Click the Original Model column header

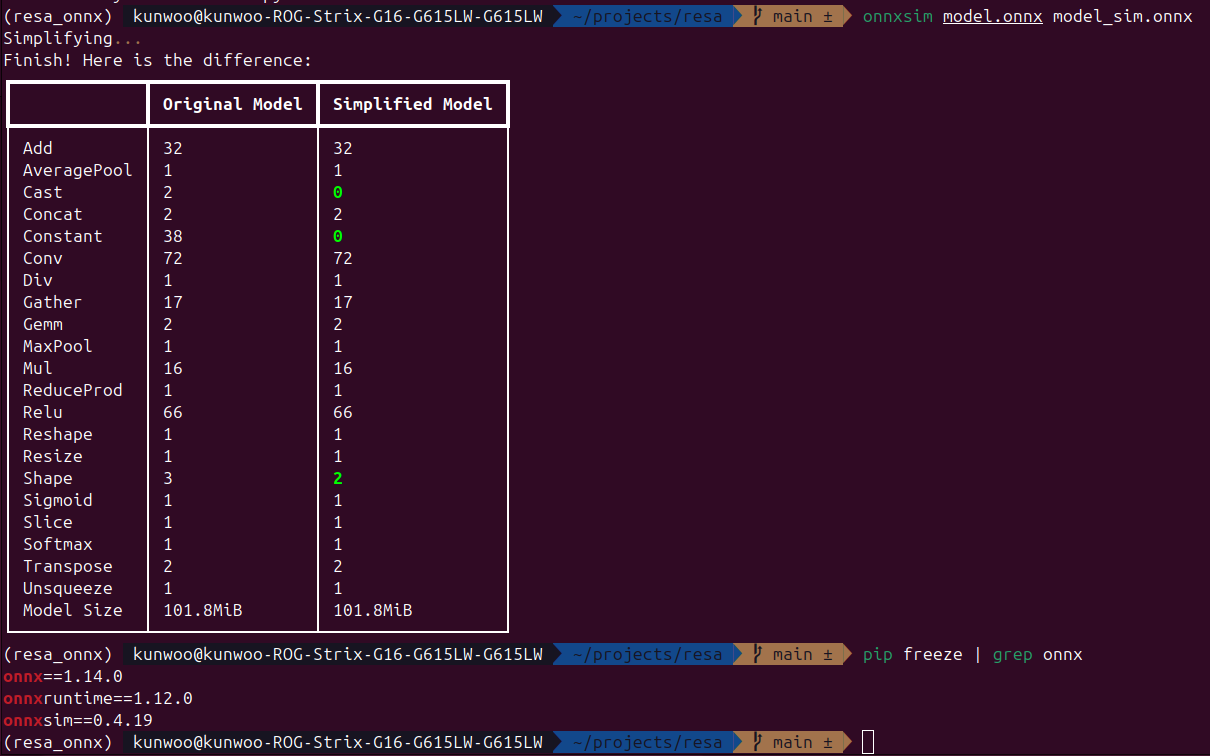point(233,104)
